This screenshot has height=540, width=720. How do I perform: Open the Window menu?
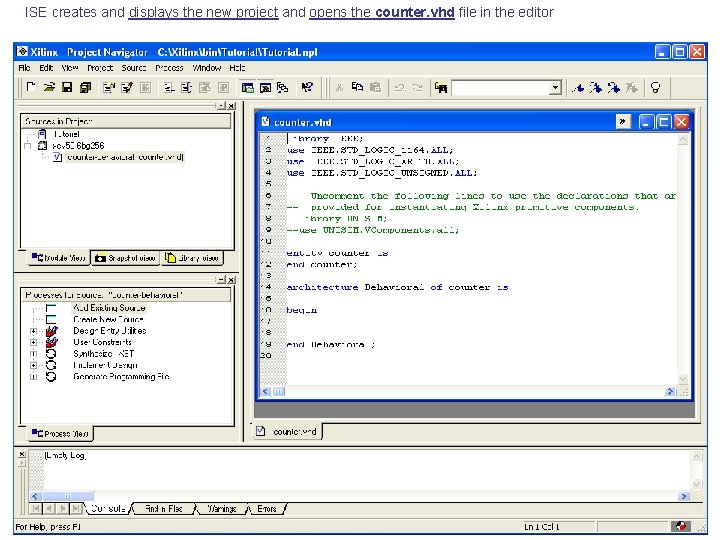[207, 68]
